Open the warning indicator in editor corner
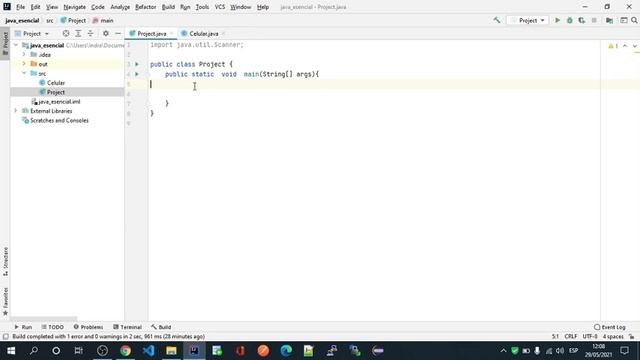The width and height of the screenshot is (640, 360). pos(613,46)
